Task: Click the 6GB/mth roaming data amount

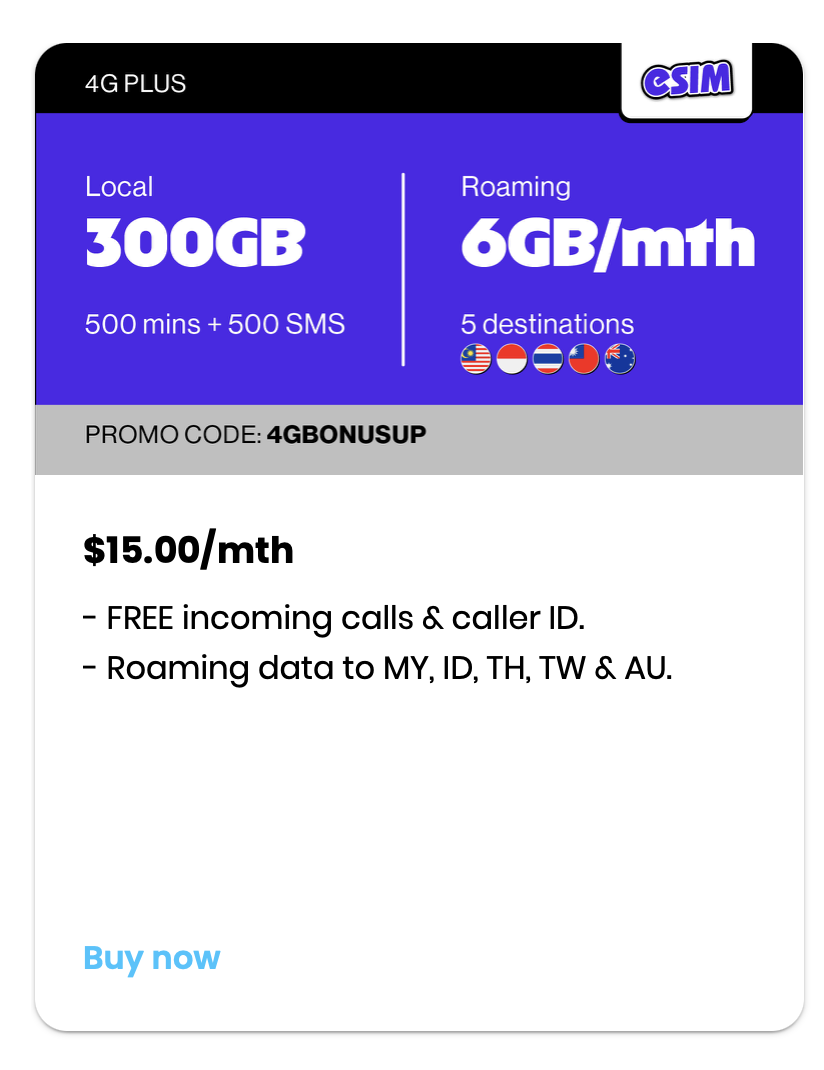Action: 607,243
